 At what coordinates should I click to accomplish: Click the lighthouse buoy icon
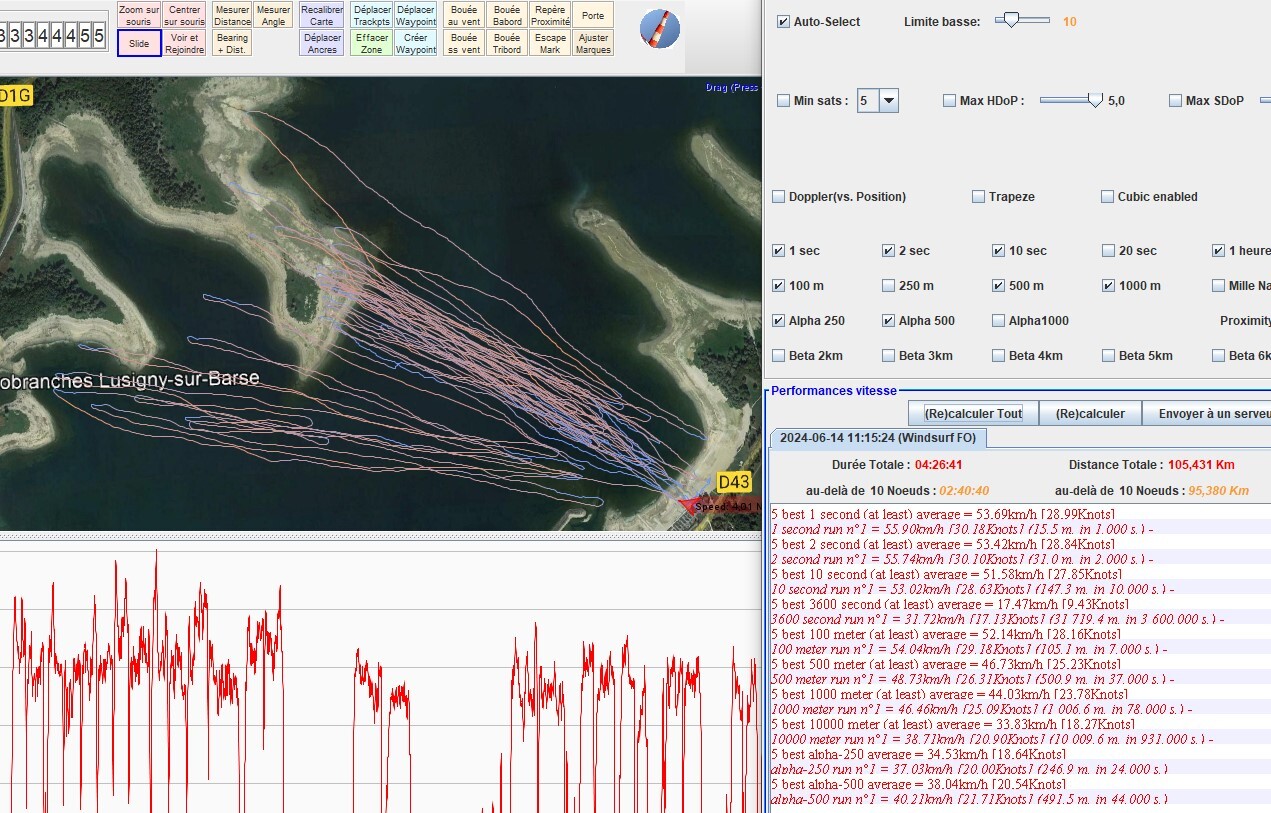(660, 28)
